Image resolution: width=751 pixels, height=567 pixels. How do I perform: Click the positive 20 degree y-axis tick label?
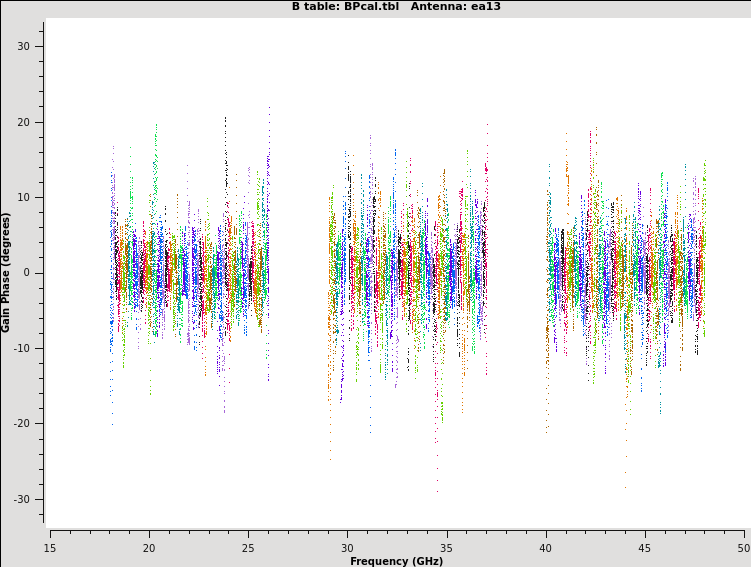point(23,122)
